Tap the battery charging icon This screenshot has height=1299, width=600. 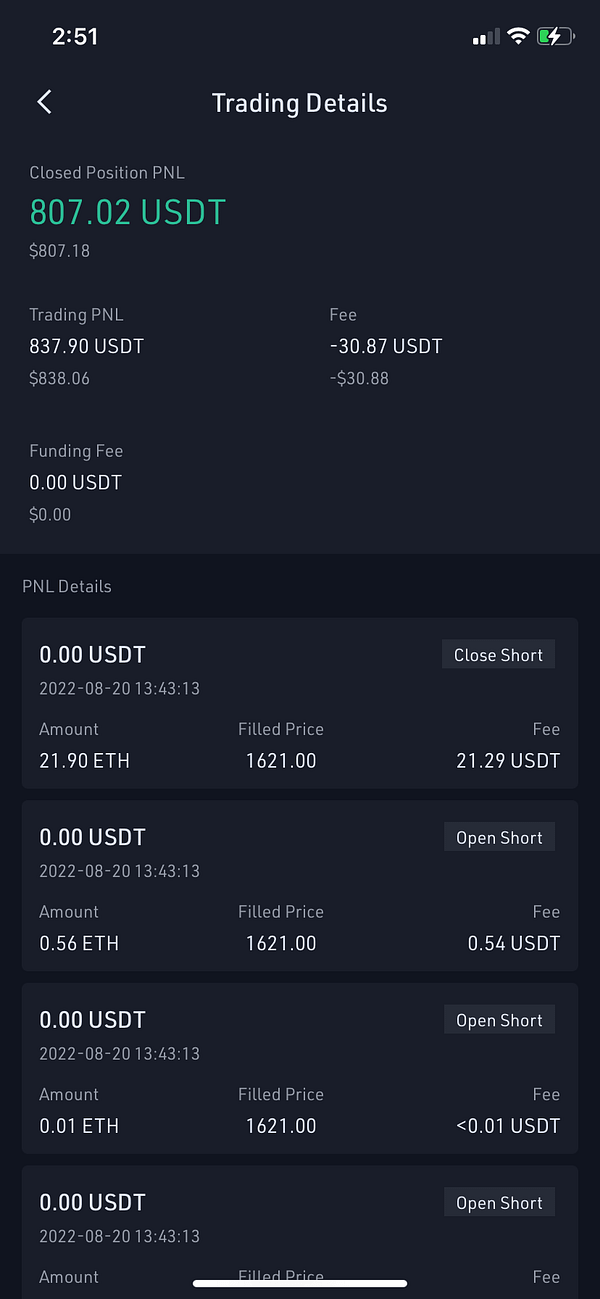pos(555,37)
